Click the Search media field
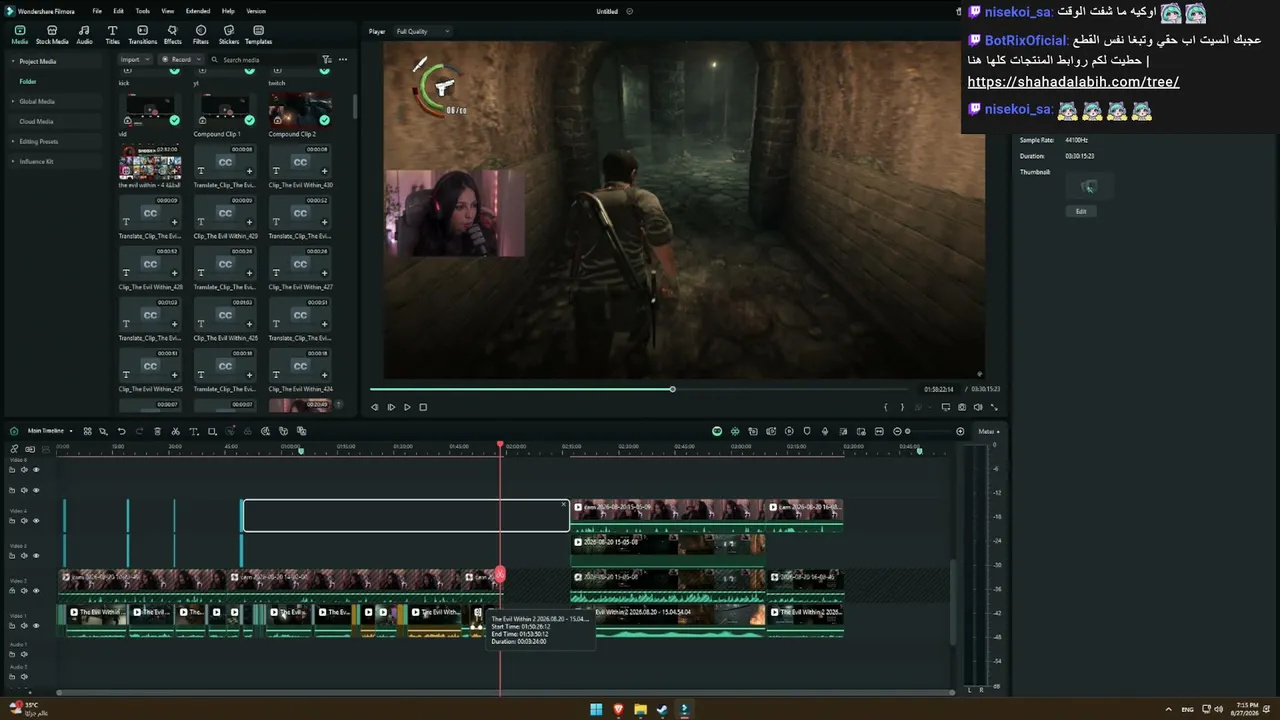Viewport: 1280px width, 720px height. [x=264, y=60]
